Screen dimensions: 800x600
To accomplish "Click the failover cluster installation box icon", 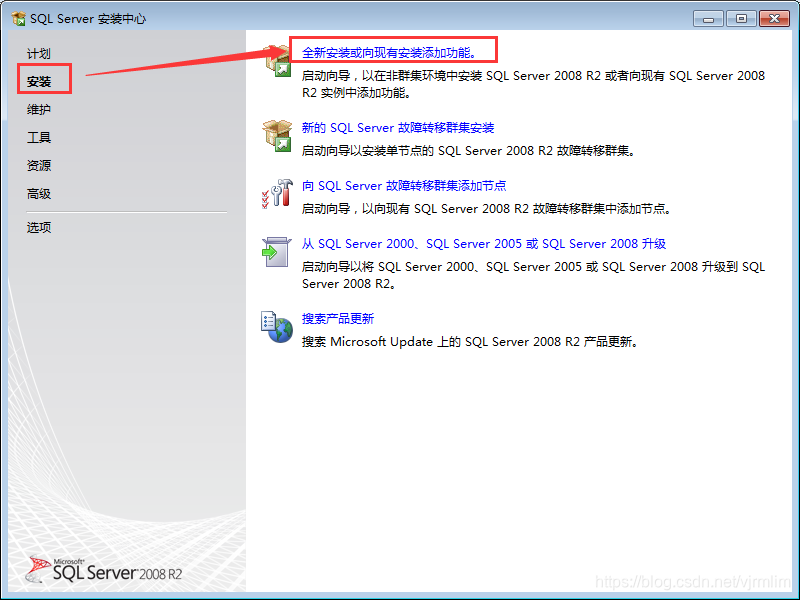I will (277, 136).
